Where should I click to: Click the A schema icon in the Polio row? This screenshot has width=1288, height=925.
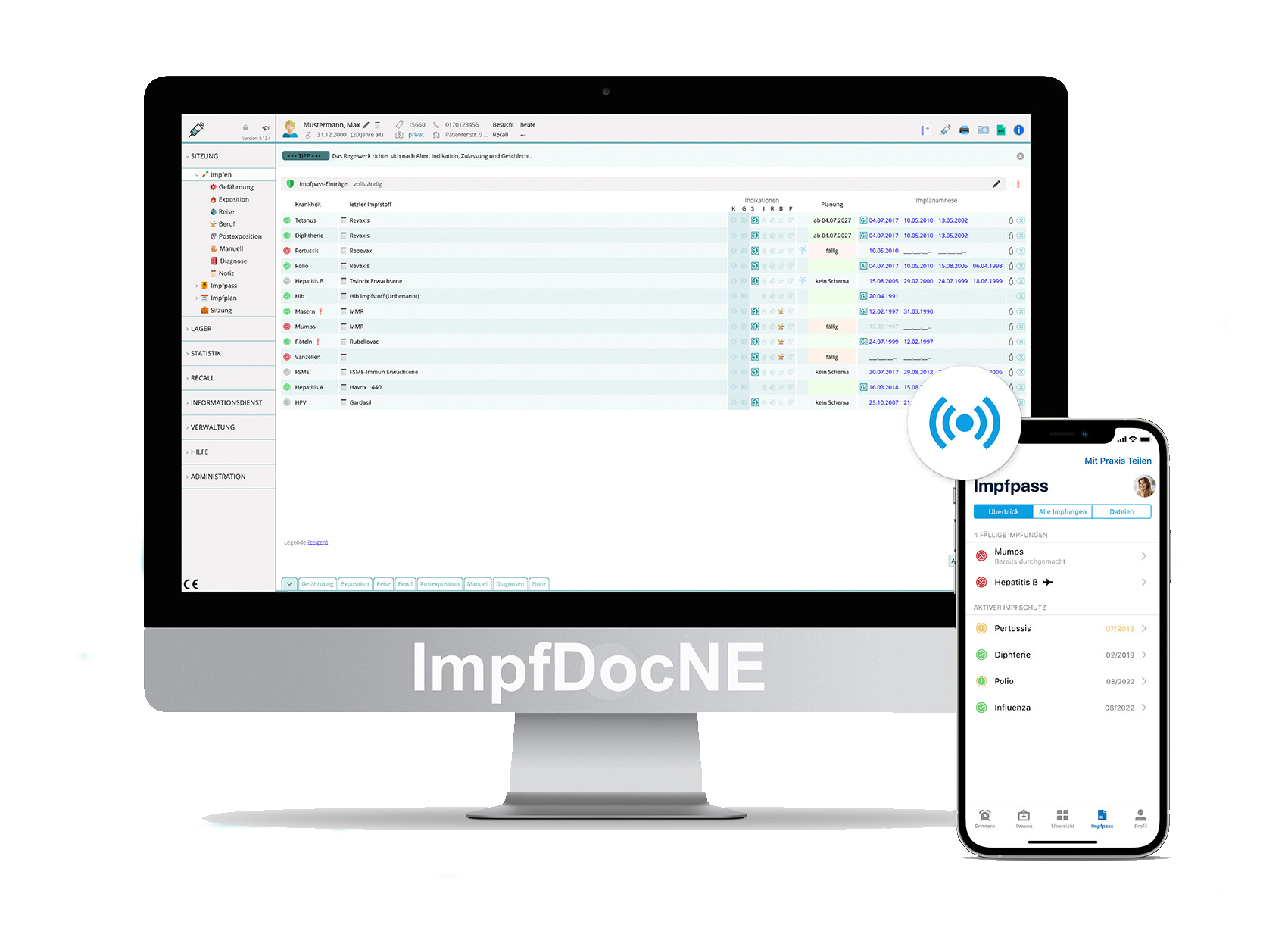click(863, 266)
